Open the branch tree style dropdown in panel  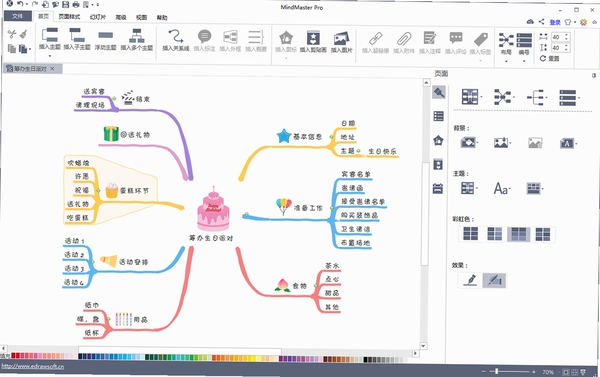536,97
